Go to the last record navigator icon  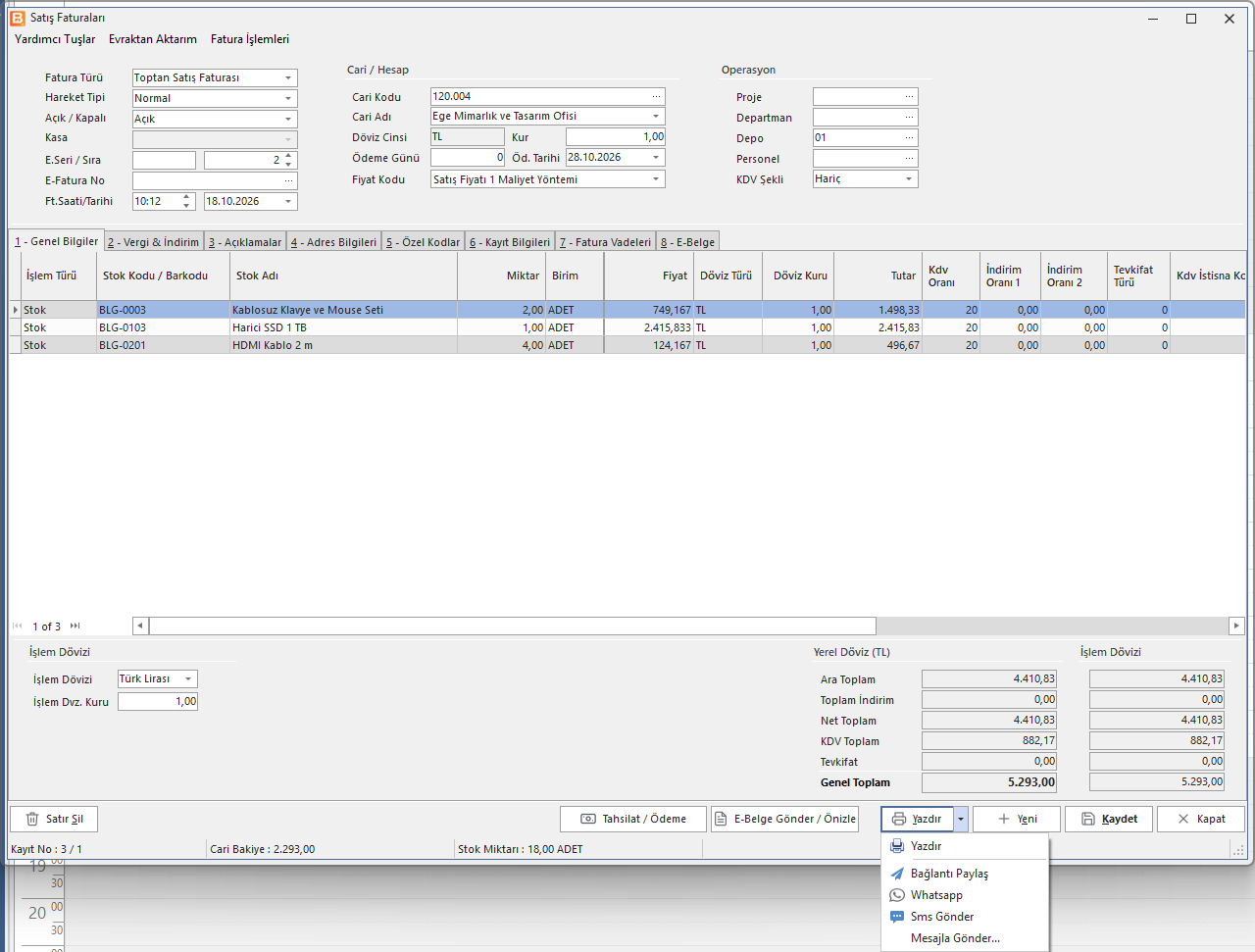(x=75, y=626)
